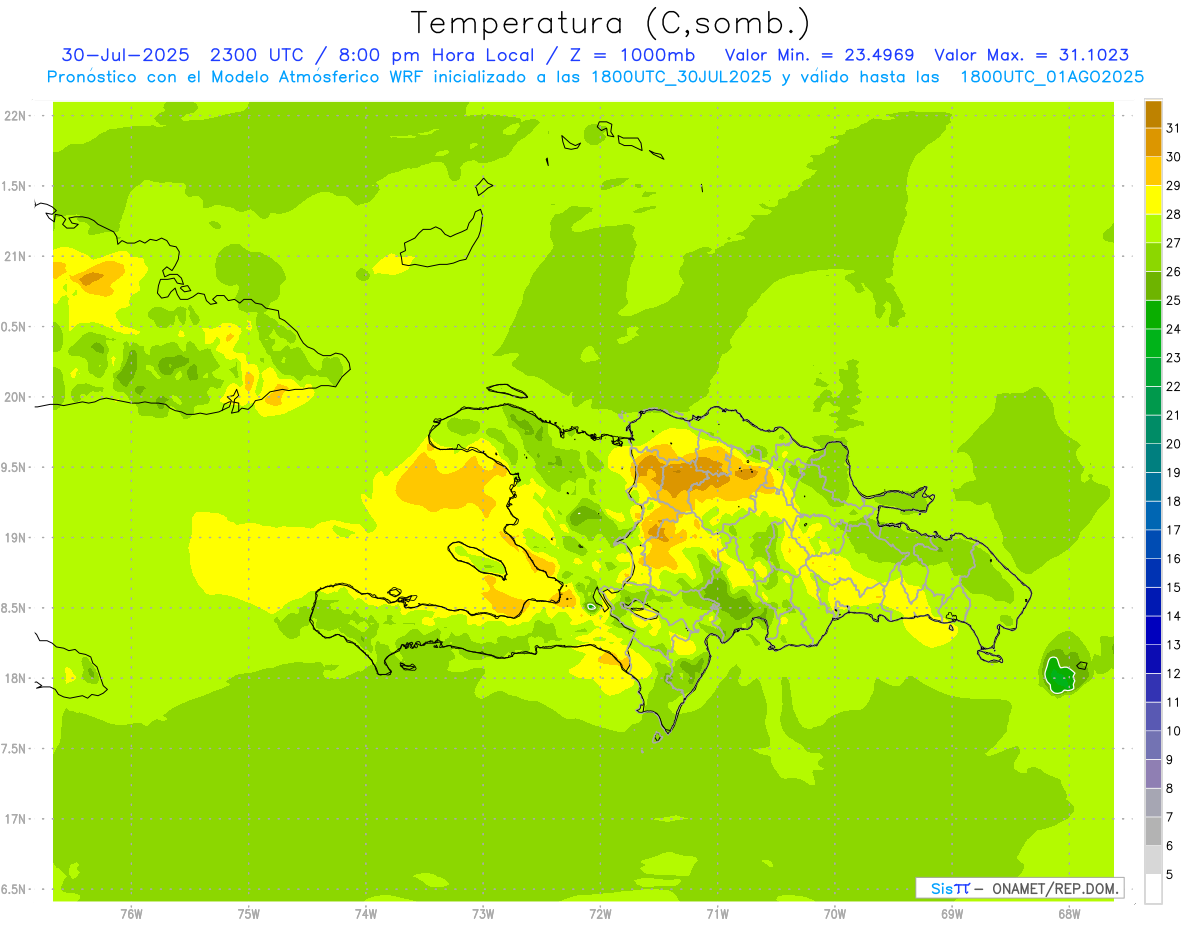This screenshot has width=1200, height=927.
Task: Click the "30-Jul-2025" forecast date text
Action: pyautogui.click(x=125, y=55)
